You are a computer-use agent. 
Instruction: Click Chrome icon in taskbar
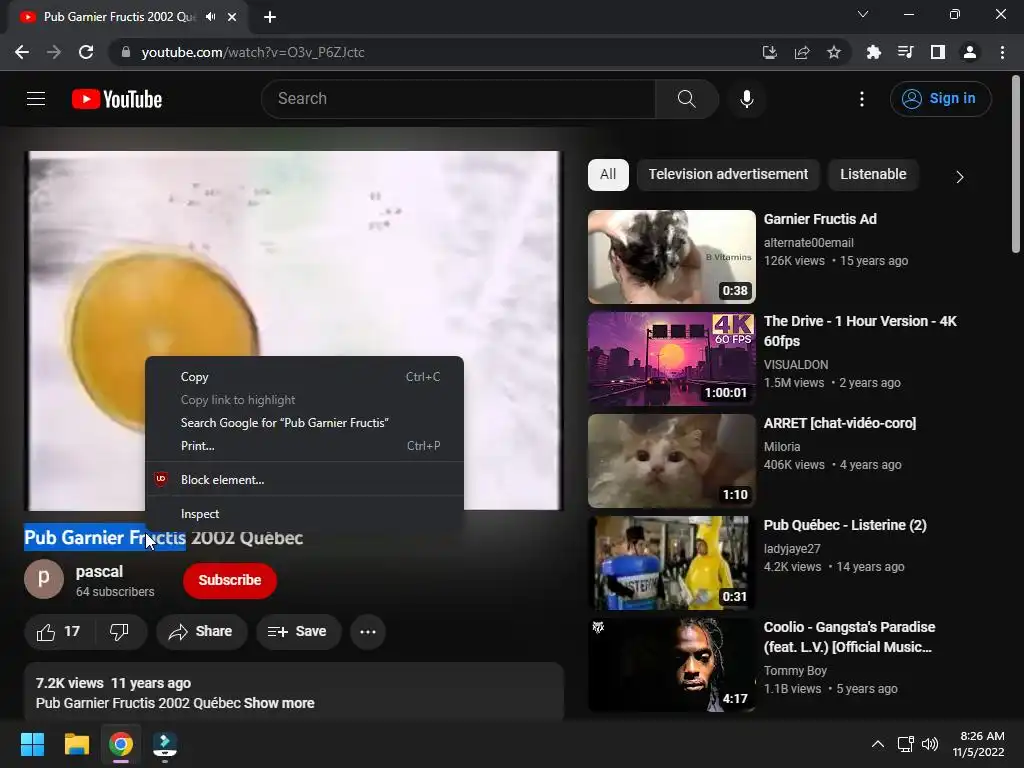point(121,744)
